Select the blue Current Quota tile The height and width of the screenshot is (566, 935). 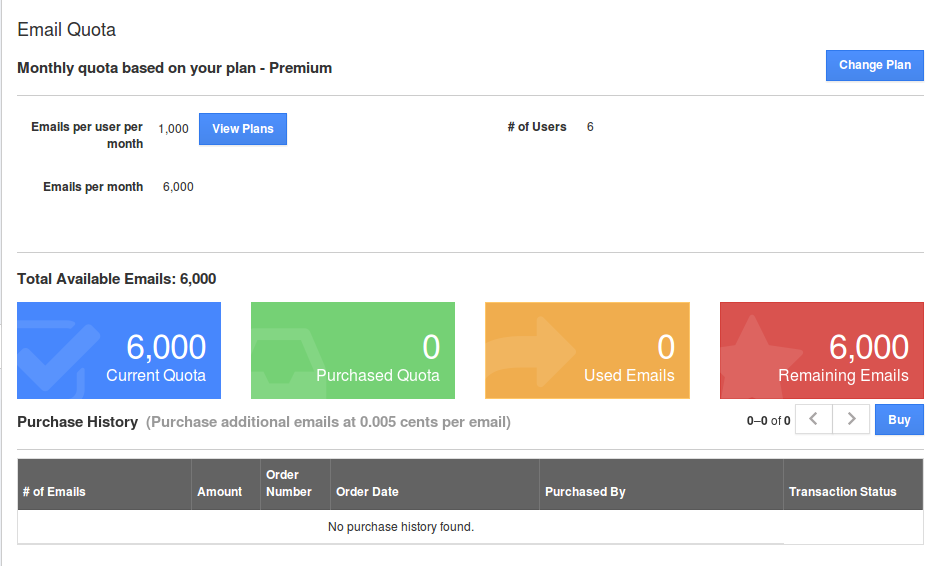click(119, 350)
